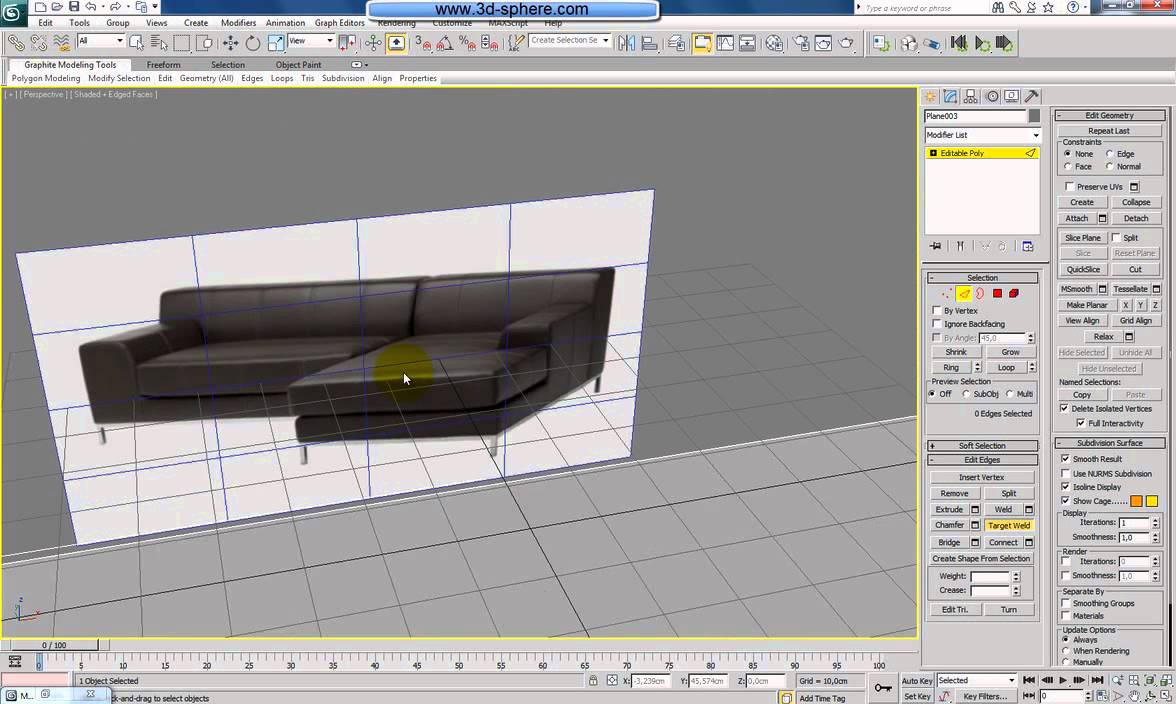Click the Mirror tool icon

tap(626, 43)
